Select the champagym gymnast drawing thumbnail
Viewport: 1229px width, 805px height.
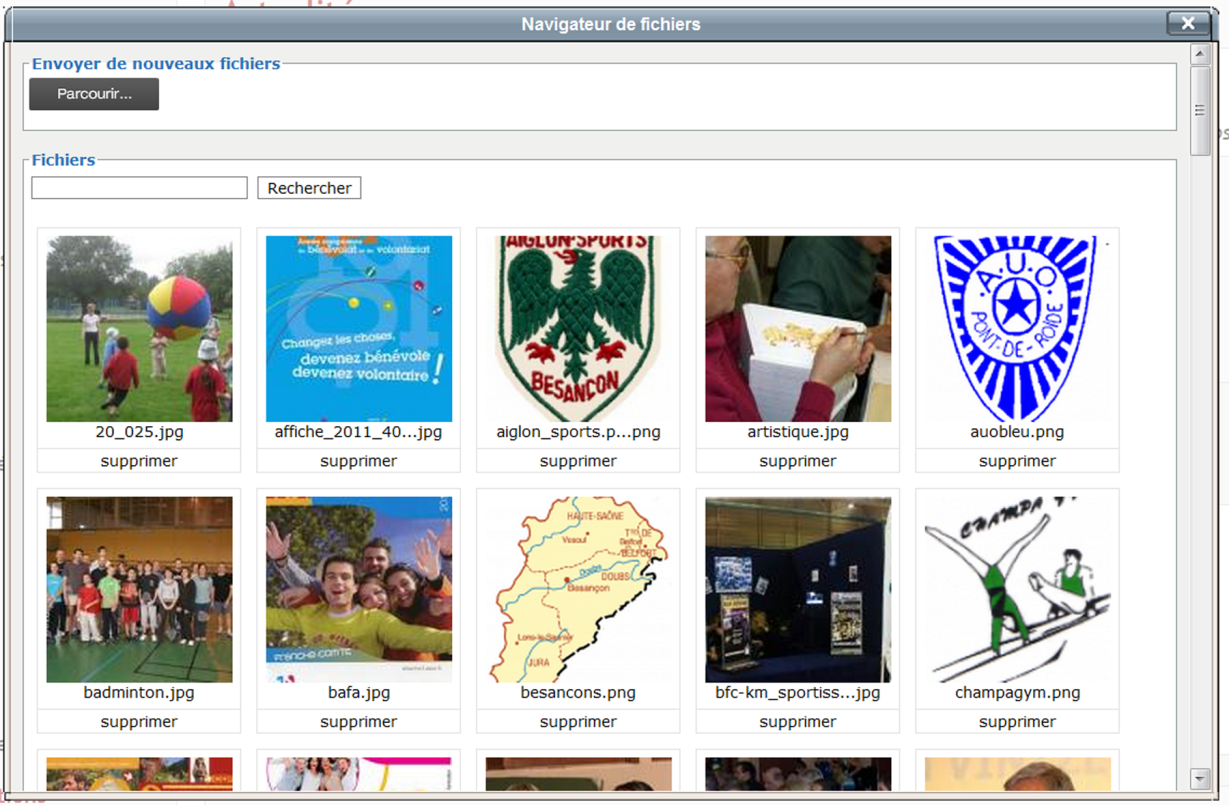1017,589
